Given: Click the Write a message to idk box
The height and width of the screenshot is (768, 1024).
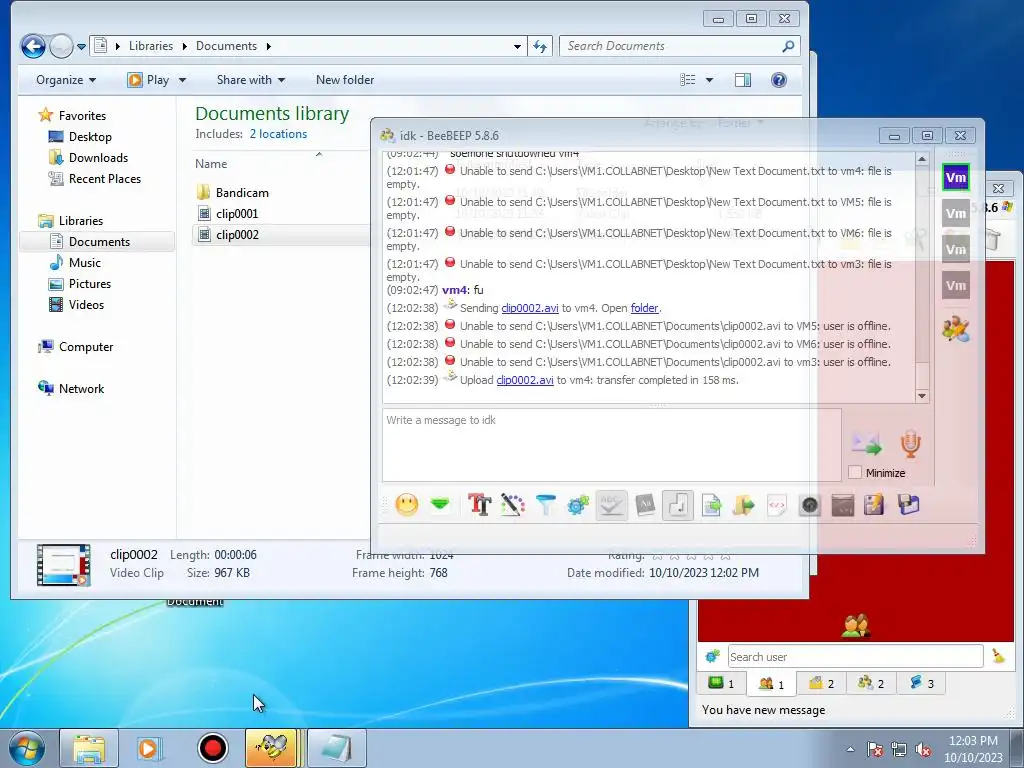Looking at the screenshot, I should [611, 445].
